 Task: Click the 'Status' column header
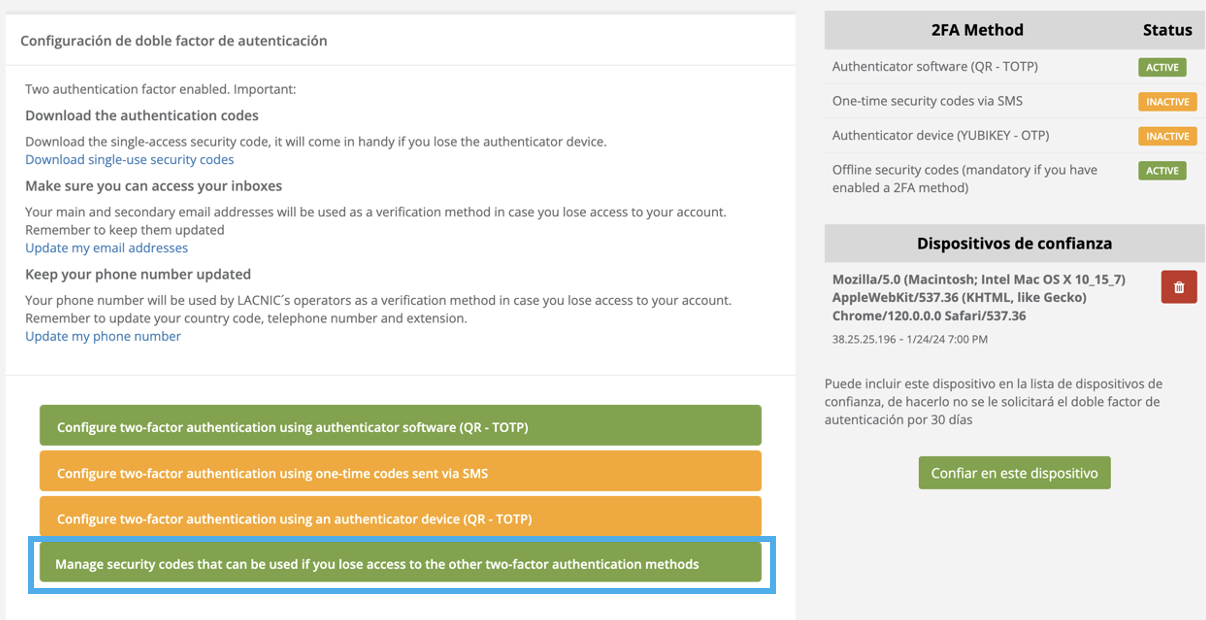pos(1167,30)
